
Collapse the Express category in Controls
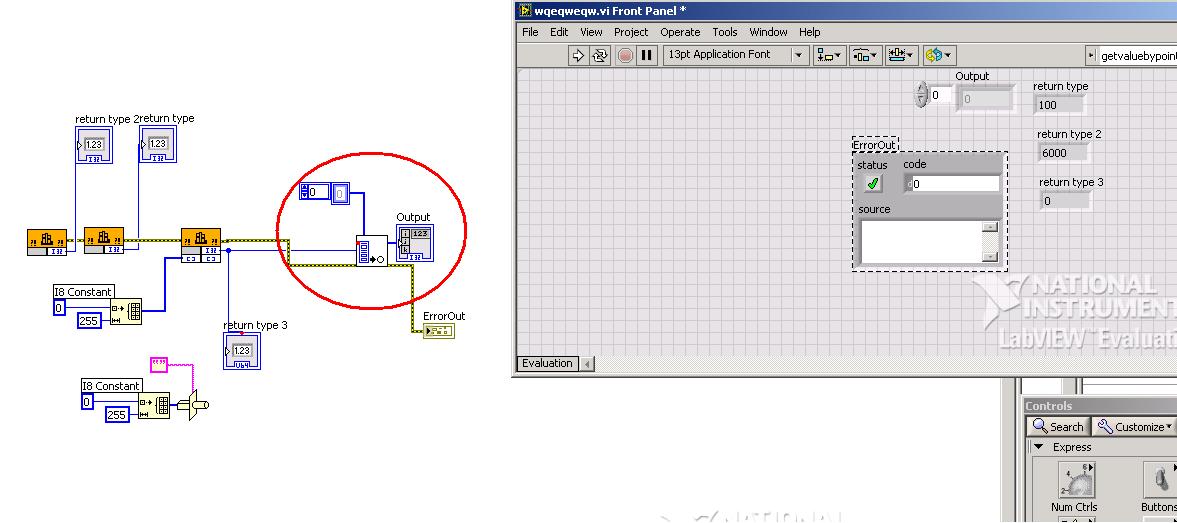[1039, 446]
